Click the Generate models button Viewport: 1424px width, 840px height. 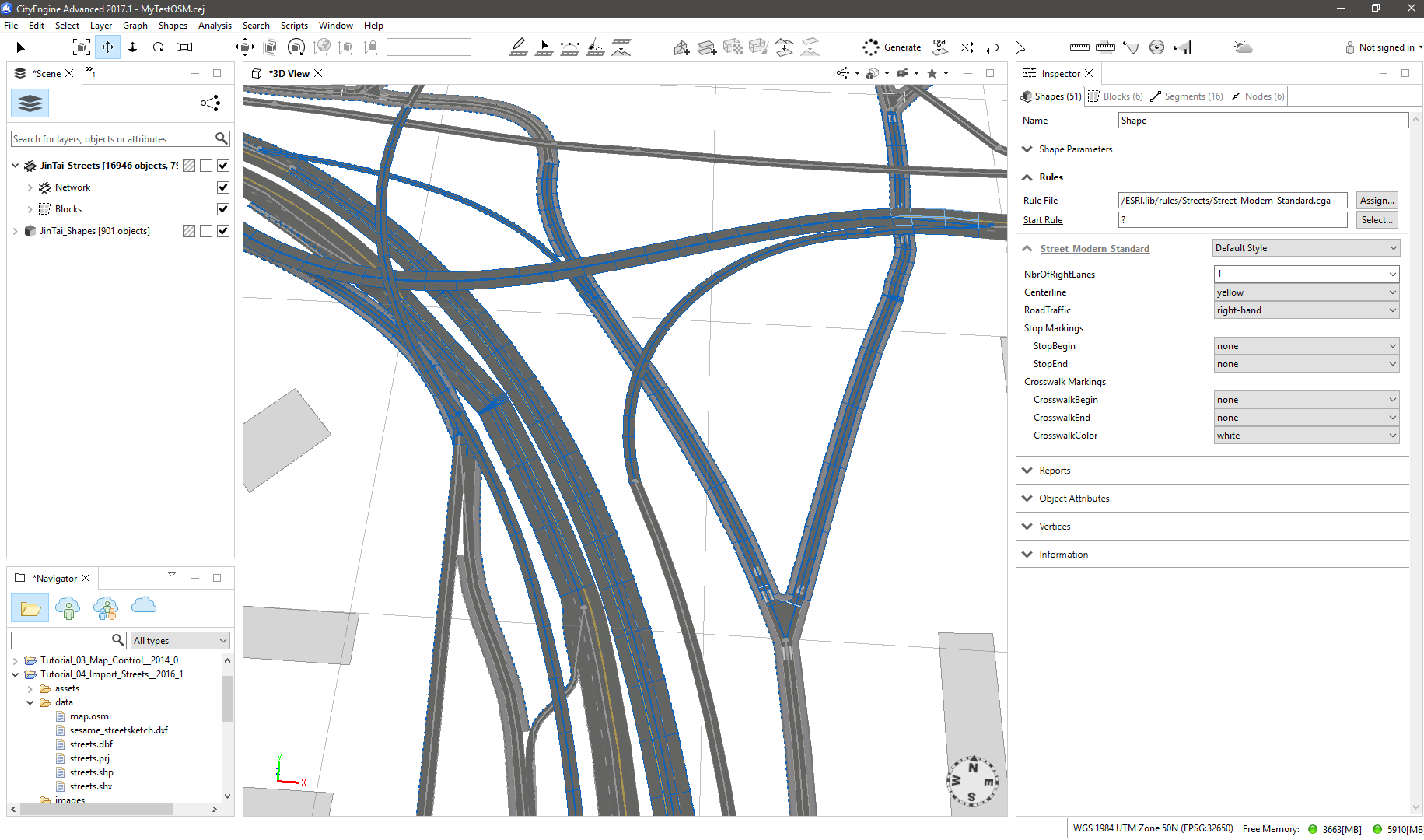(892, 47)
